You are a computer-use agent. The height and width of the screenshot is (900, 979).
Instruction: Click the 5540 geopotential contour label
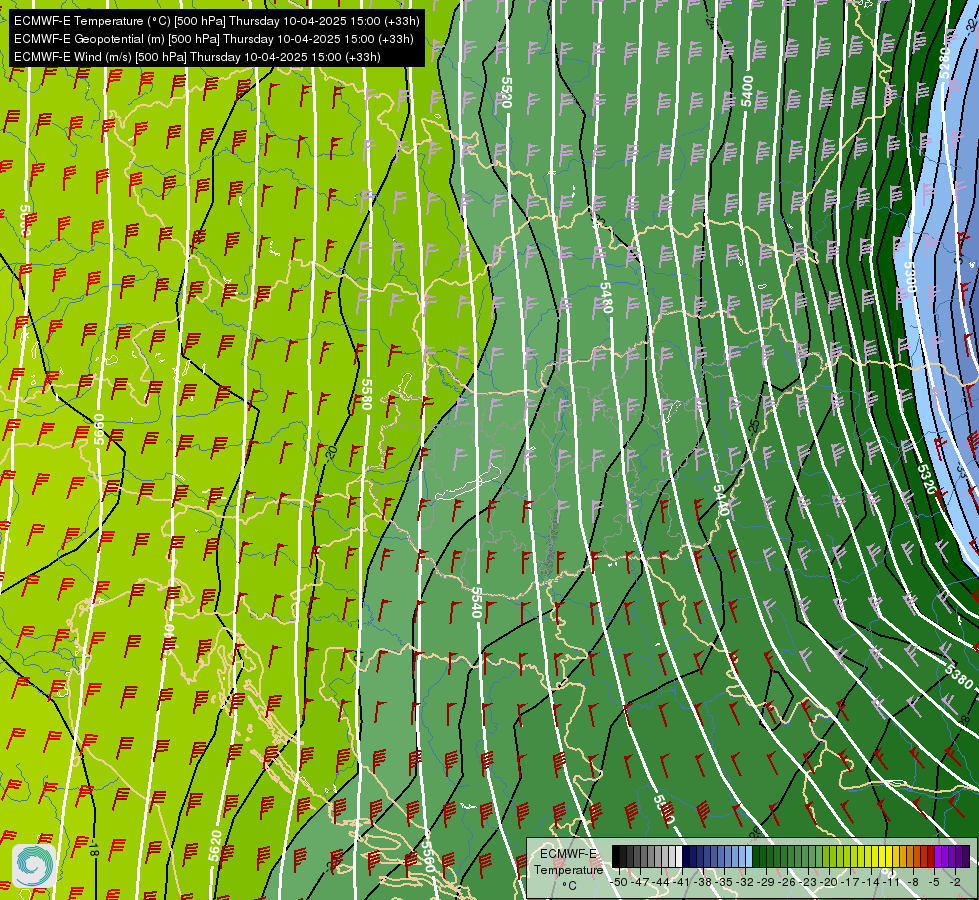477,602
